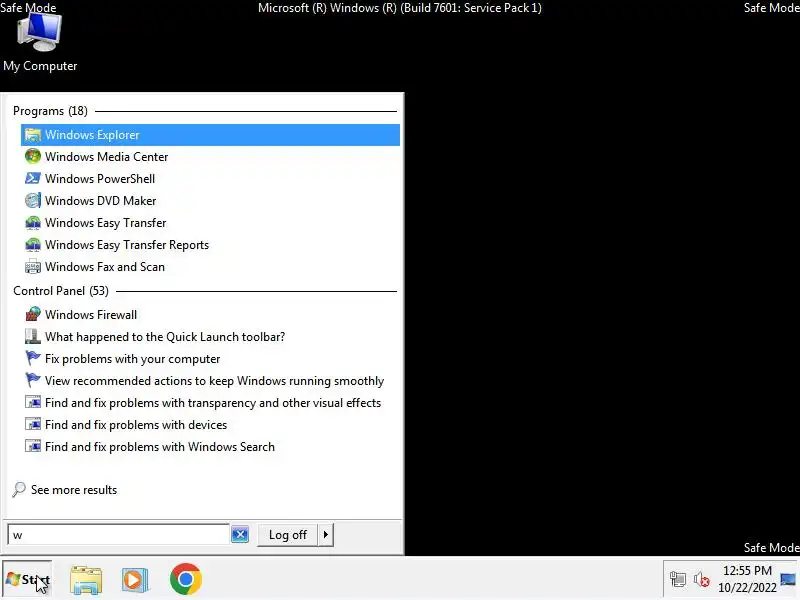800x600 pixels.
Task: Click the magnifying glass next to See more results
Action: (19, 489)
